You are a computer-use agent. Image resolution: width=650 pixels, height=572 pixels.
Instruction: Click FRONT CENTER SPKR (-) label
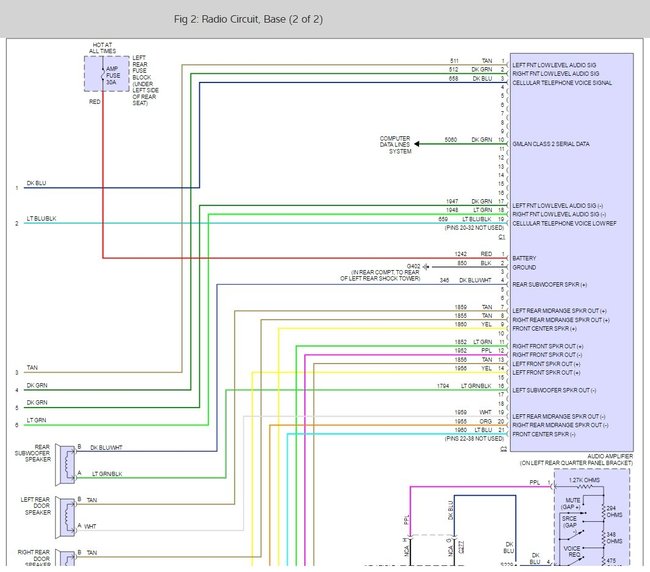[544, 434]
